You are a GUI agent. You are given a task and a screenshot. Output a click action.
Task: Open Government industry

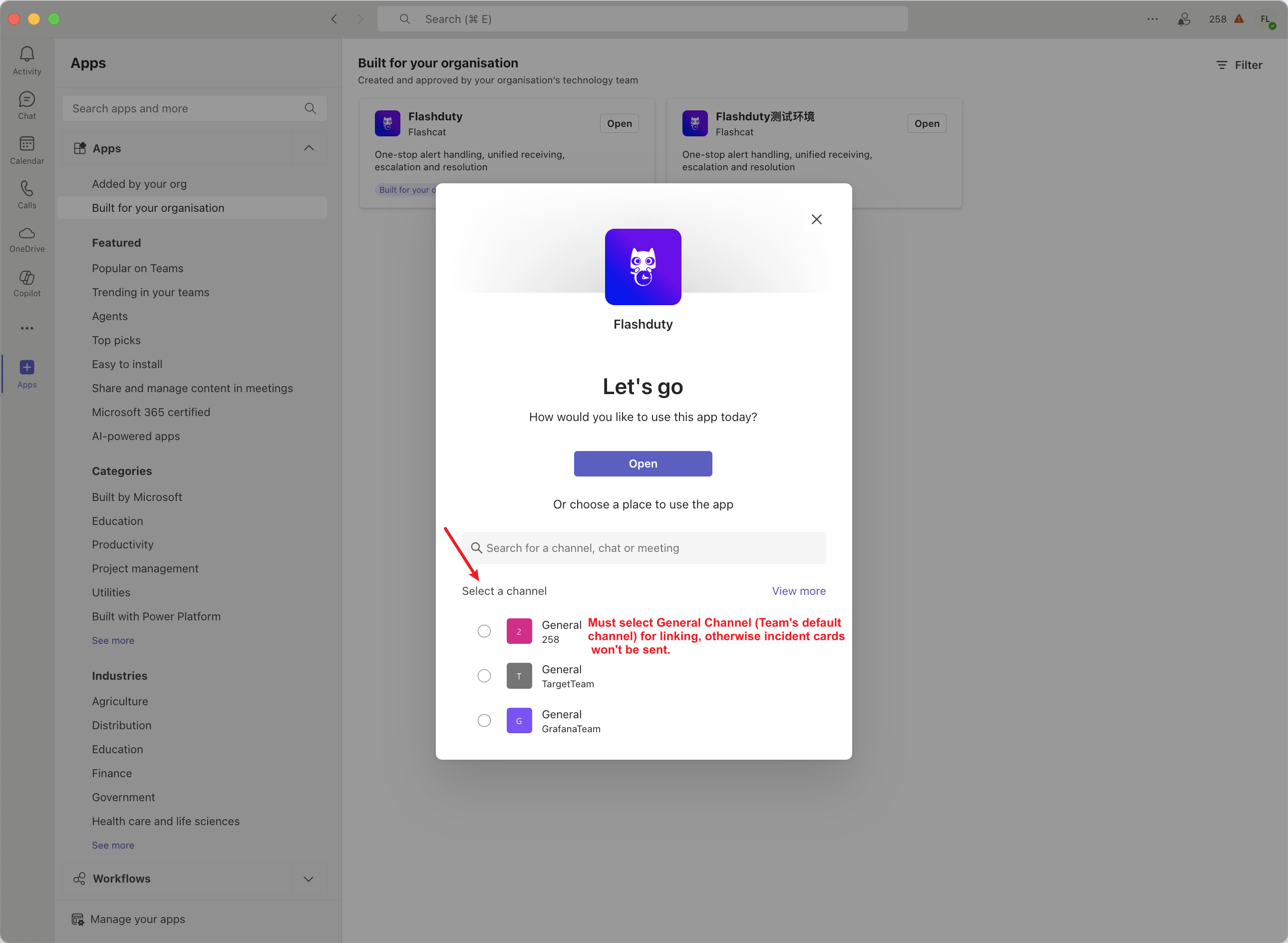point(123,798)
